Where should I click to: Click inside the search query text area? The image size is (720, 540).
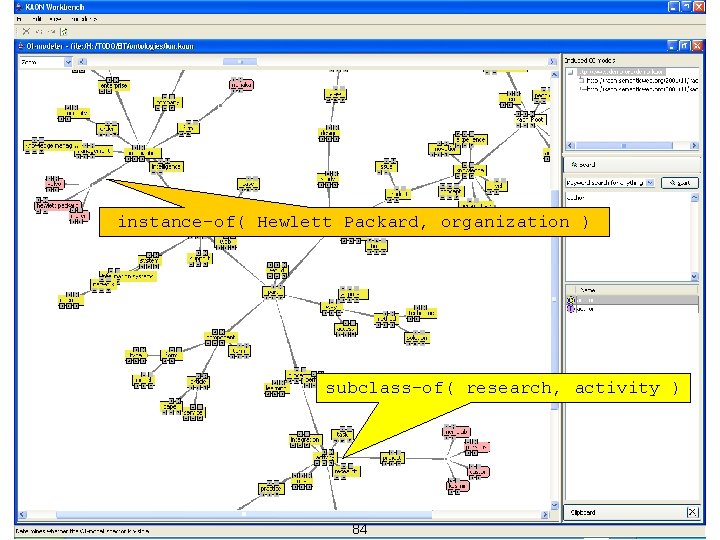(627, 236)
